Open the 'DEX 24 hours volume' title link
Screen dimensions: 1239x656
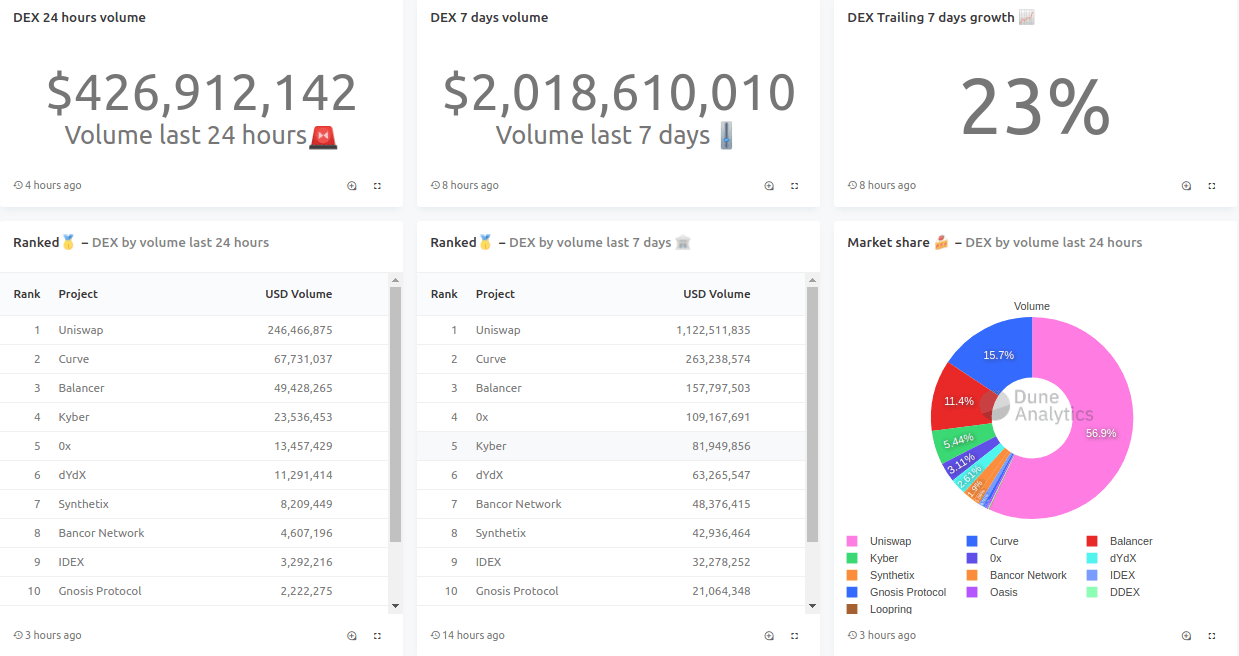coord(79,17)
